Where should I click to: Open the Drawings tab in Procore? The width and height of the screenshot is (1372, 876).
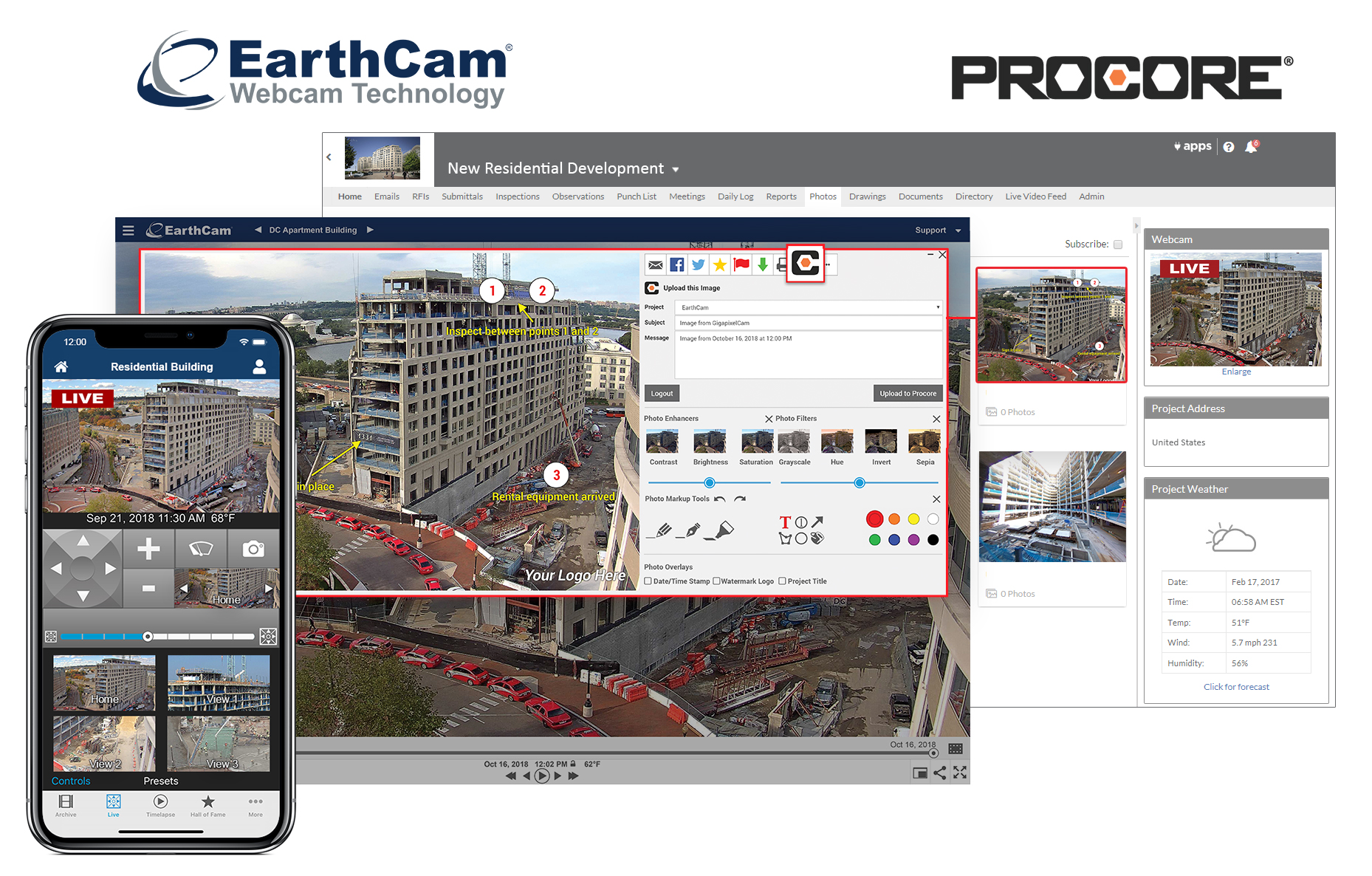point(867,196)
